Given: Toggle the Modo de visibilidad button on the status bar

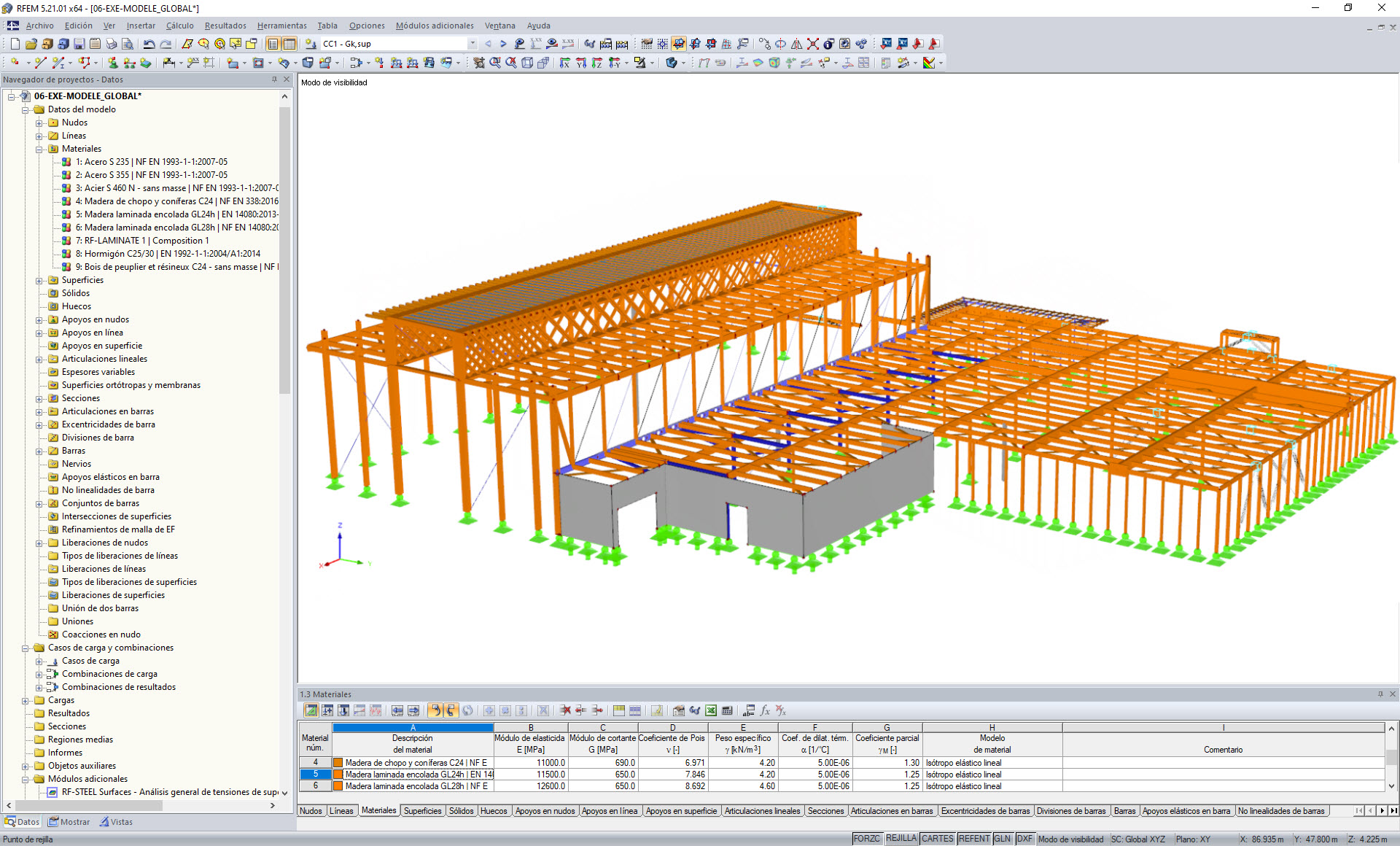Looking at the screenshot, I should click(x=1071, y=838).
